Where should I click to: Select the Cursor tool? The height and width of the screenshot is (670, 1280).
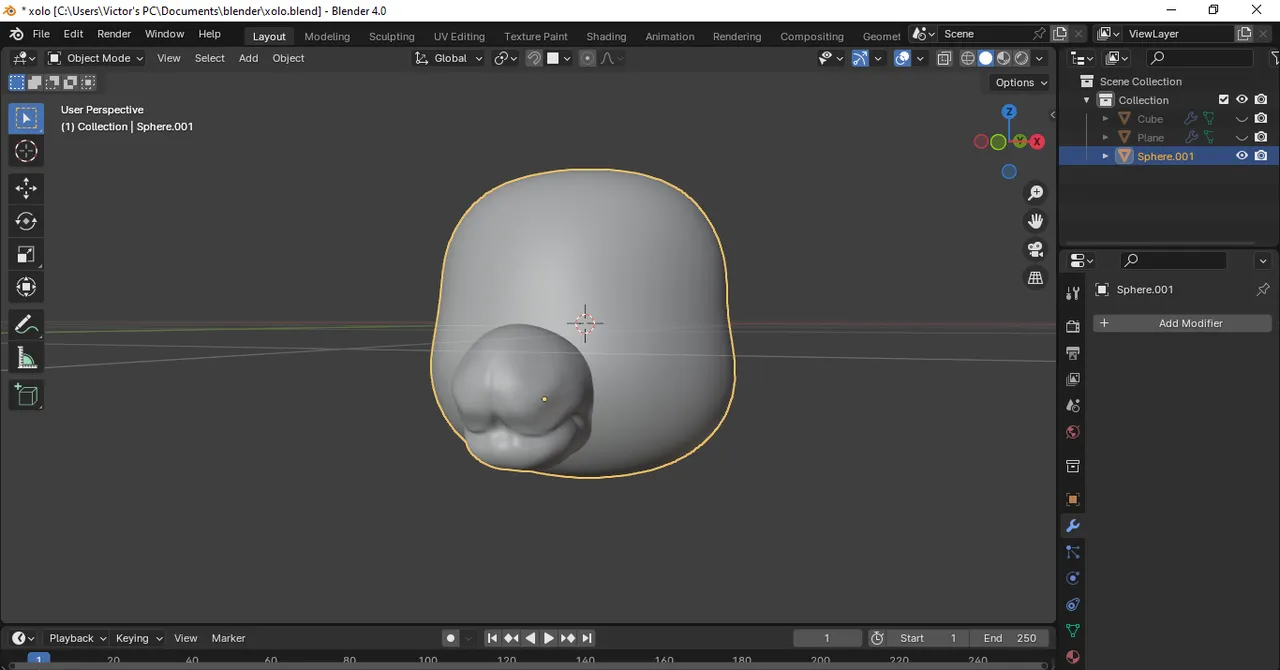click(27, 151)
